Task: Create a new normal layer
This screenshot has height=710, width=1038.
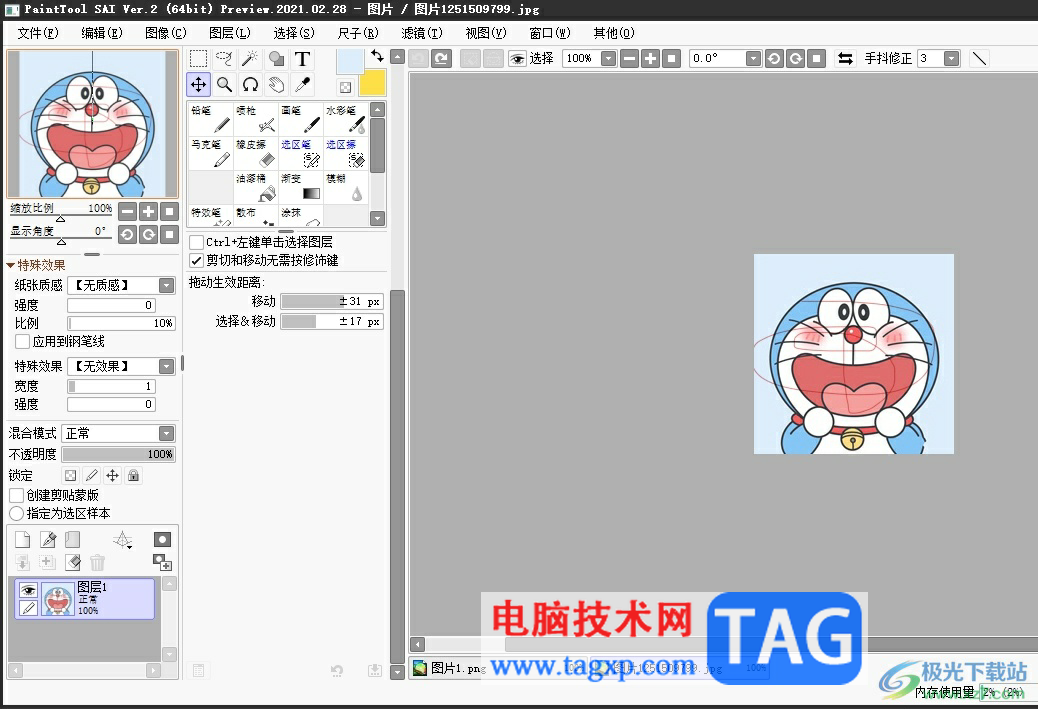Action: [23, 540]
